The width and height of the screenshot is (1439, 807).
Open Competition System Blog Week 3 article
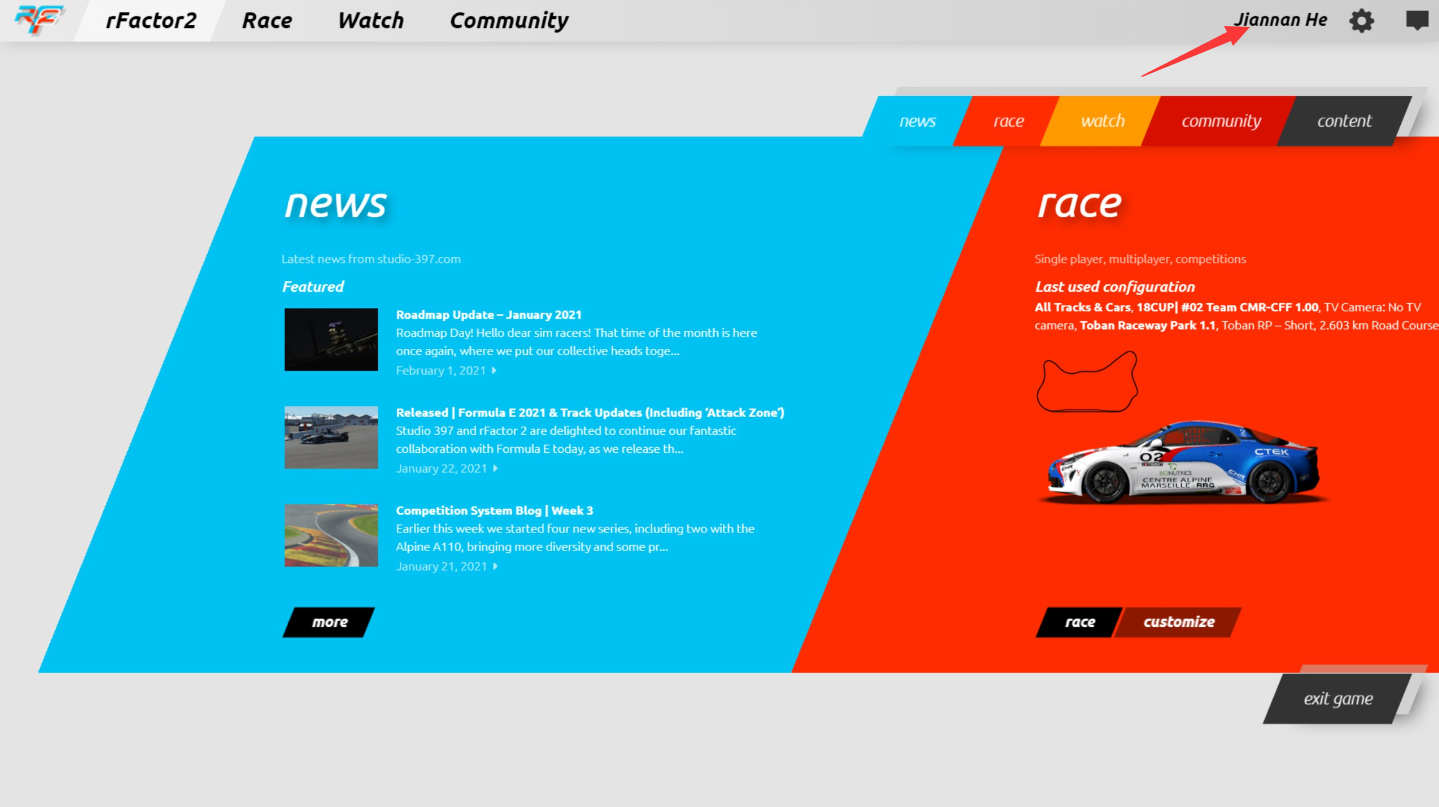tap(495, 510)
